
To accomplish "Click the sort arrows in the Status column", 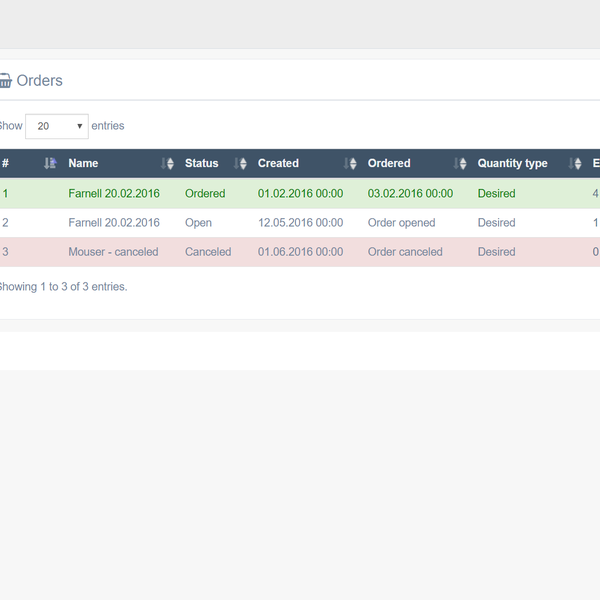I will (x=240, y=164).
